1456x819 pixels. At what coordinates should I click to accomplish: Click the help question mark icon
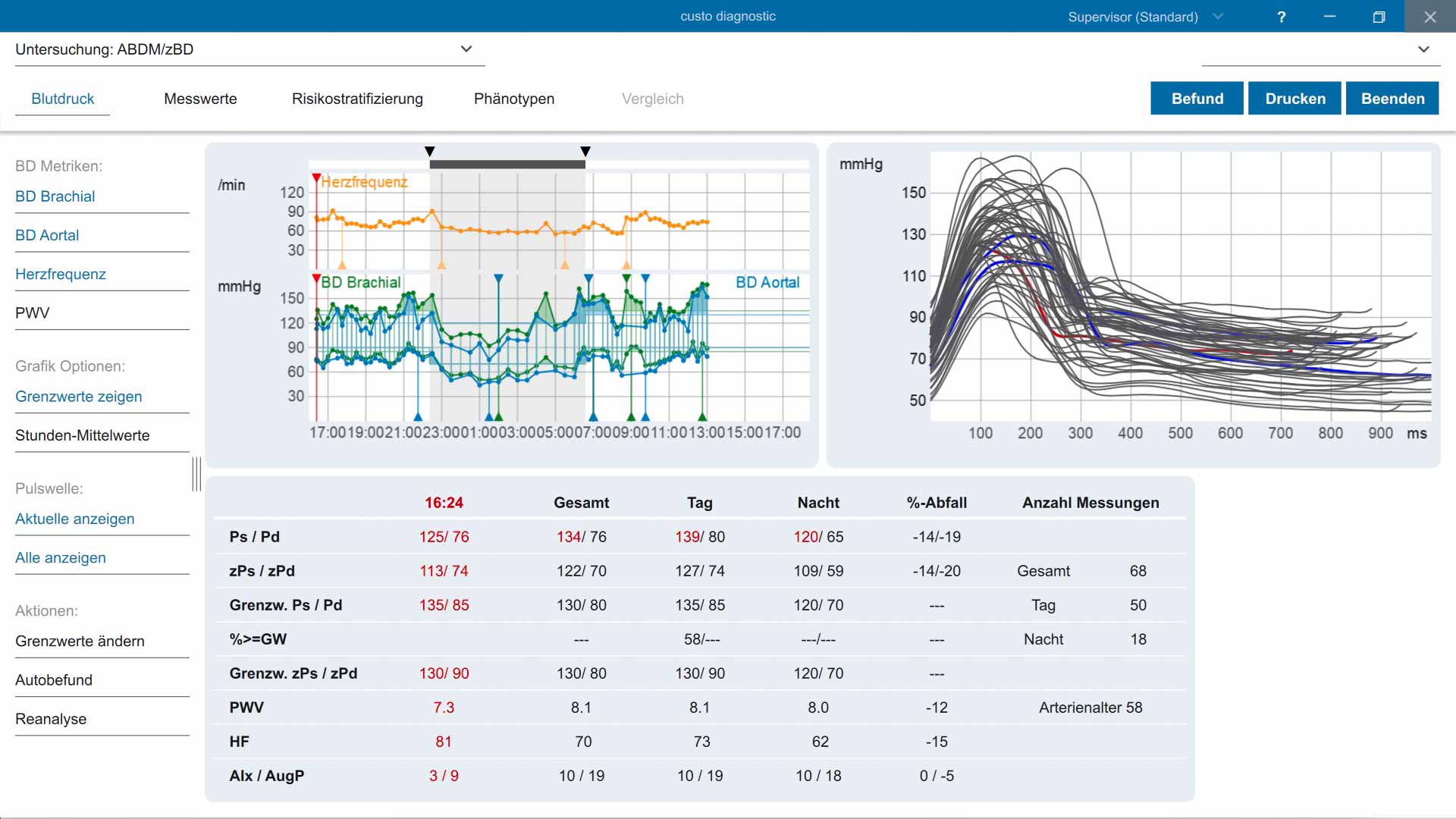click(1281, 17)
